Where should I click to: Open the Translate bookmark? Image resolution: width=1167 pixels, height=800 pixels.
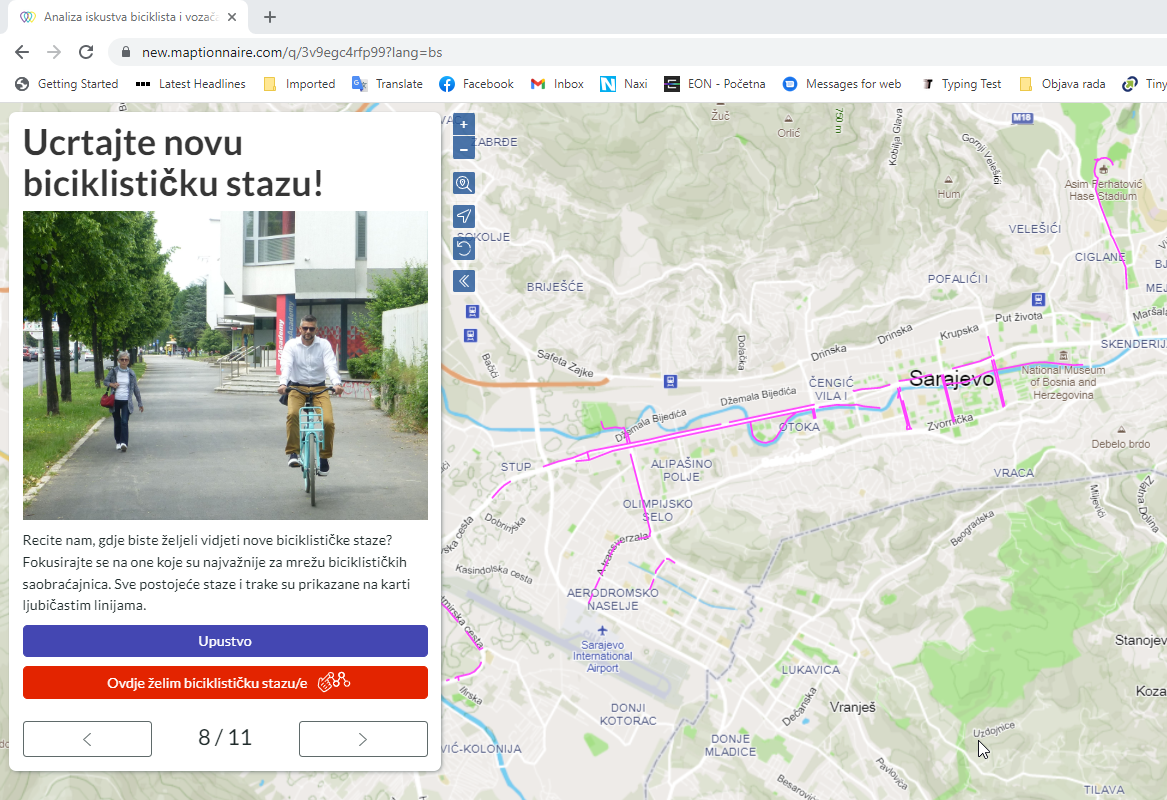point(387,84)
